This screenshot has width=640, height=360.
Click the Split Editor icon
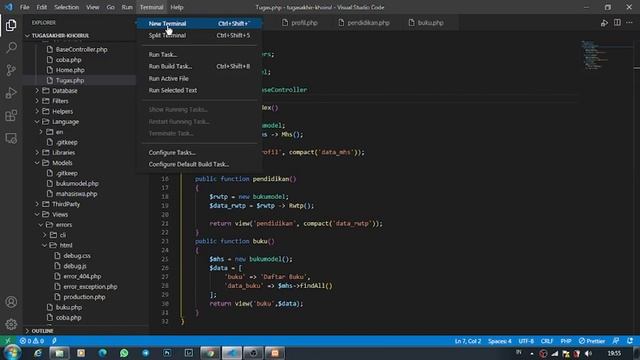pyautogui.click(x=617, y=23)
